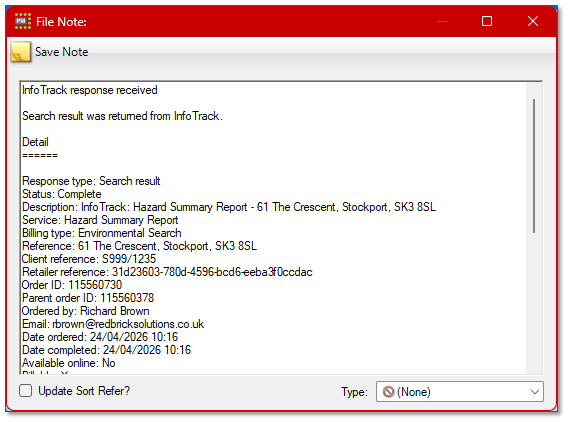Click the red prohibited icon beside (None)
Image resolution: width=568 pixels, height=422 pixels.
(388, 392)
